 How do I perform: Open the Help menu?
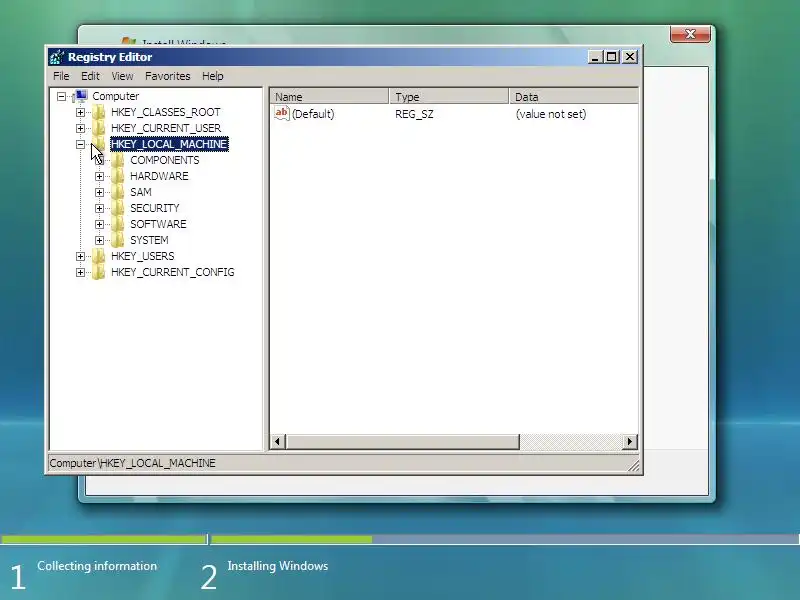(213, 76)
